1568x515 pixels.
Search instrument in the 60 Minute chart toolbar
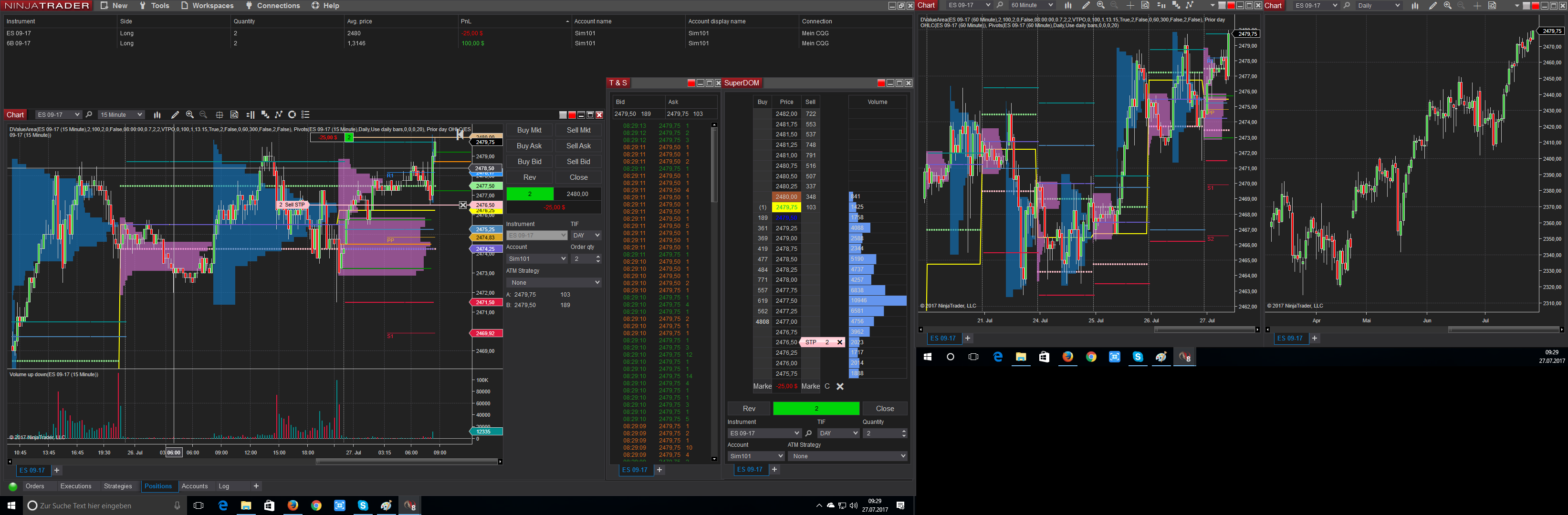1000,5
